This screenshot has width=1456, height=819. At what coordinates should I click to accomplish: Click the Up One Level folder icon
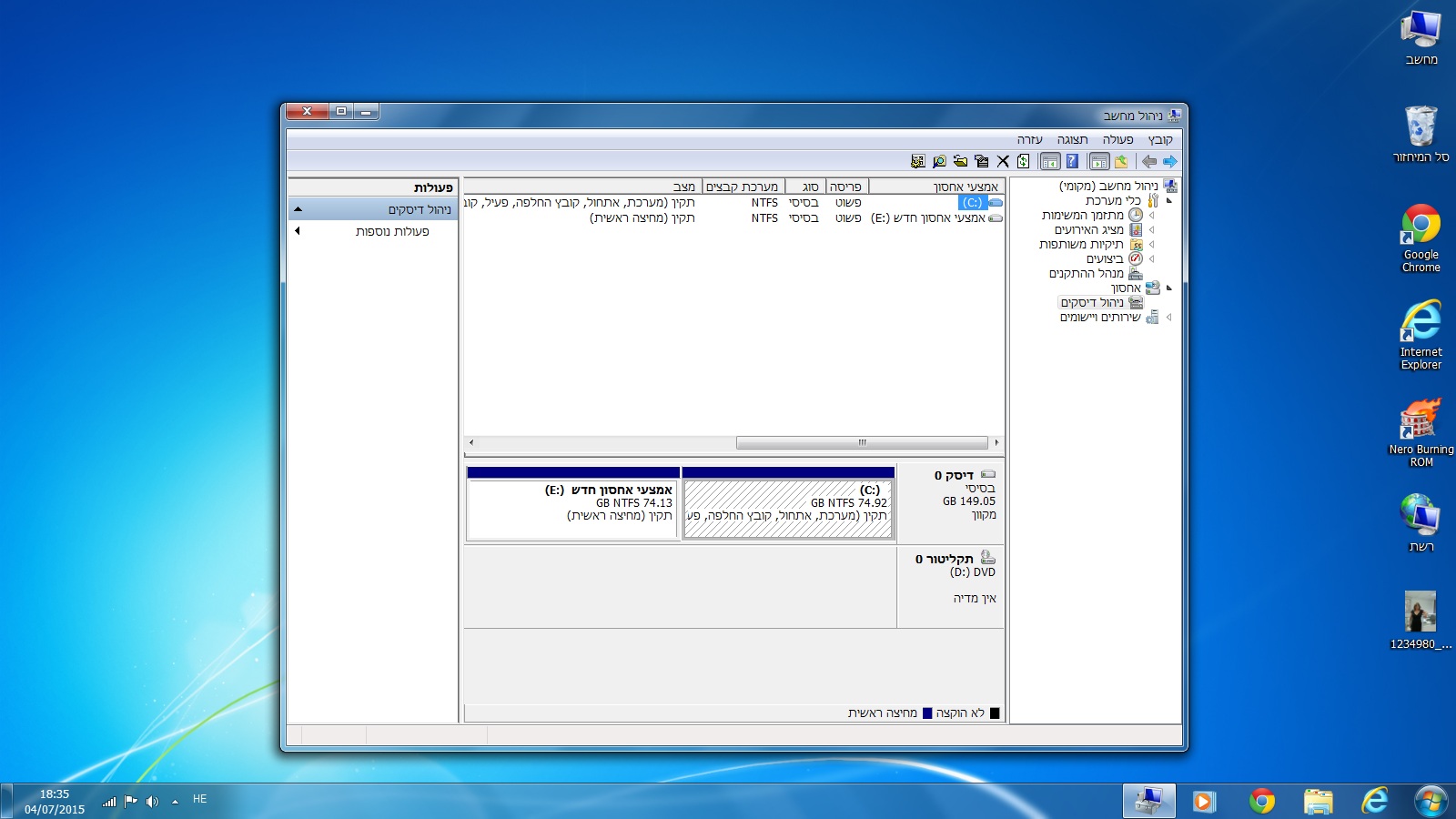click(1121, 162)
